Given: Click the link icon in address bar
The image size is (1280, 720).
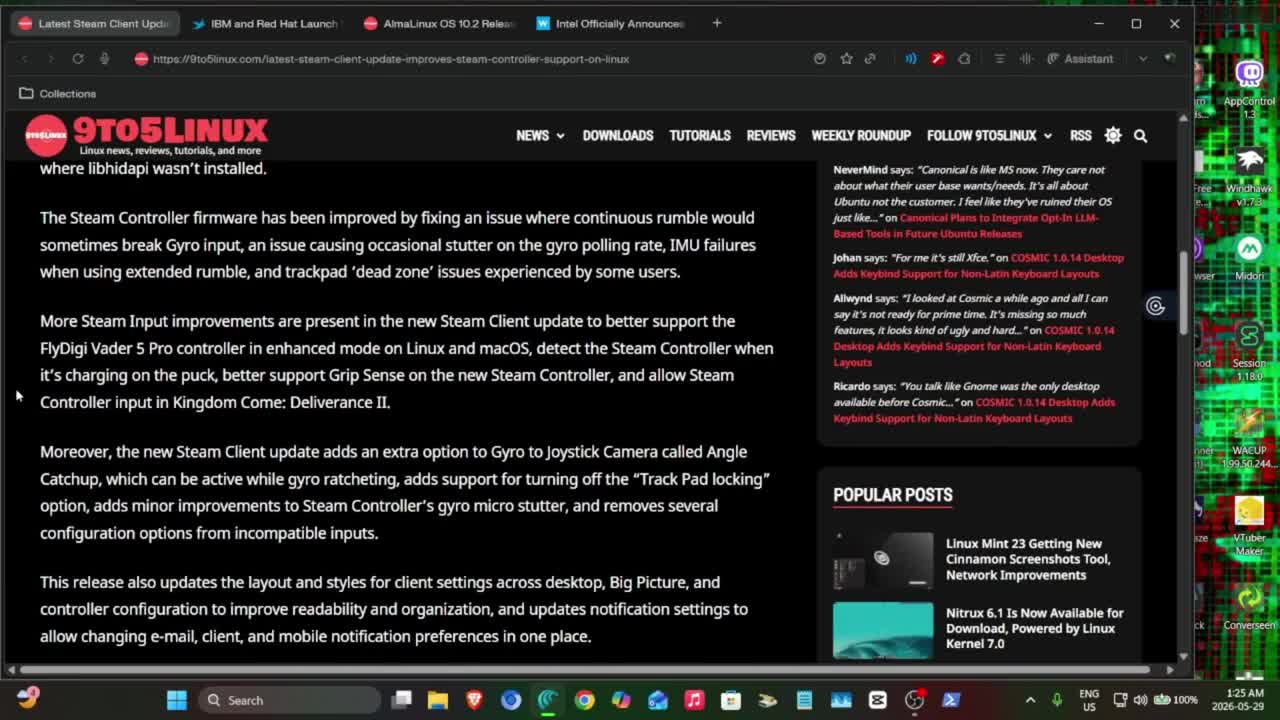Looking at the screenshot, I should [870, 59].
